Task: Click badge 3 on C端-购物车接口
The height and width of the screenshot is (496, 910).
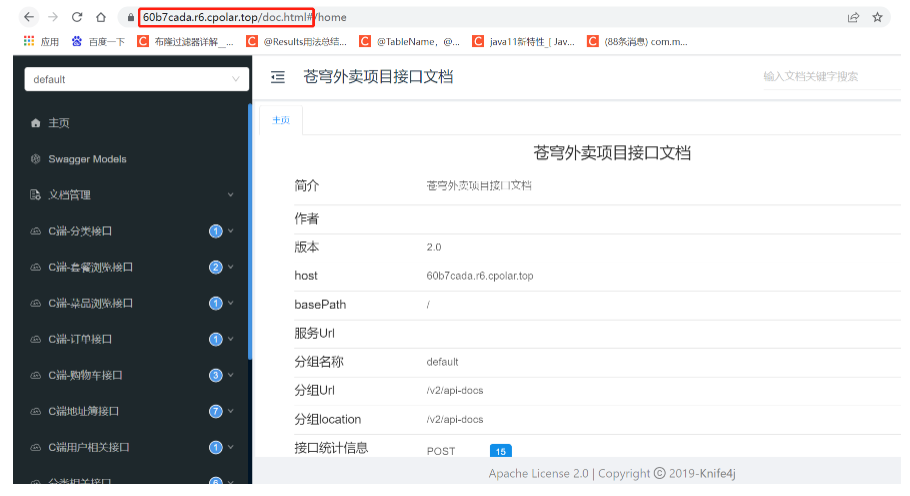Action: click(216, 375)
